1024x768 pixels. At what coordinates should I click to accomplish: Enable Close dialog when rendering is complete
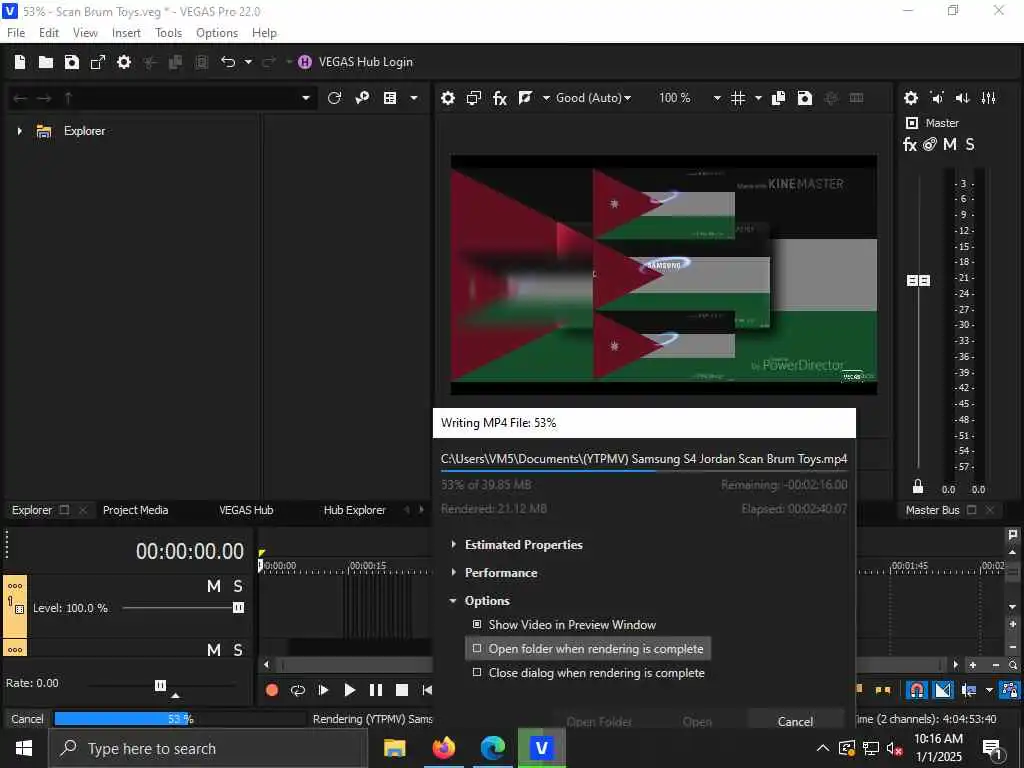tap(588, 673)
